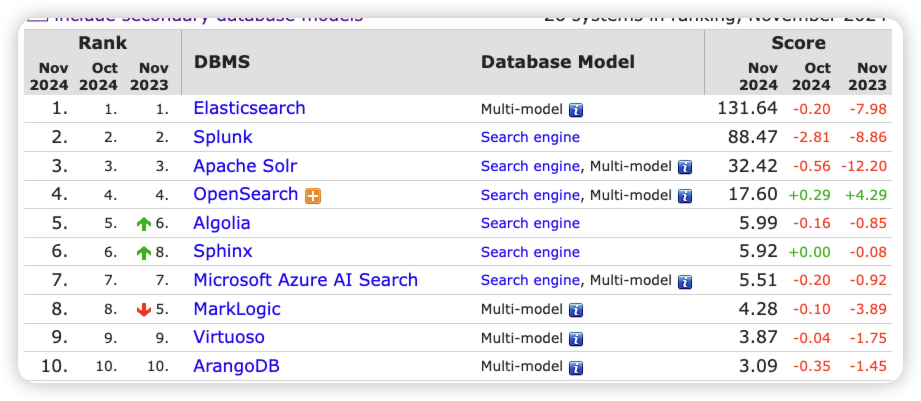The height and width of the screenshot is (401, 921).
Task: Click the -3.89 yearly change for MarkLogic
Action: 868,309
